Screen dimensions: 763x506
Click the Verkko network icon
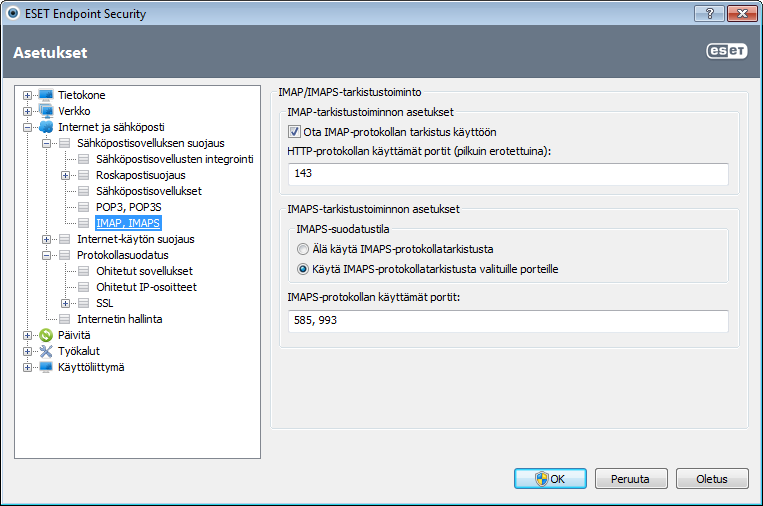46,111
